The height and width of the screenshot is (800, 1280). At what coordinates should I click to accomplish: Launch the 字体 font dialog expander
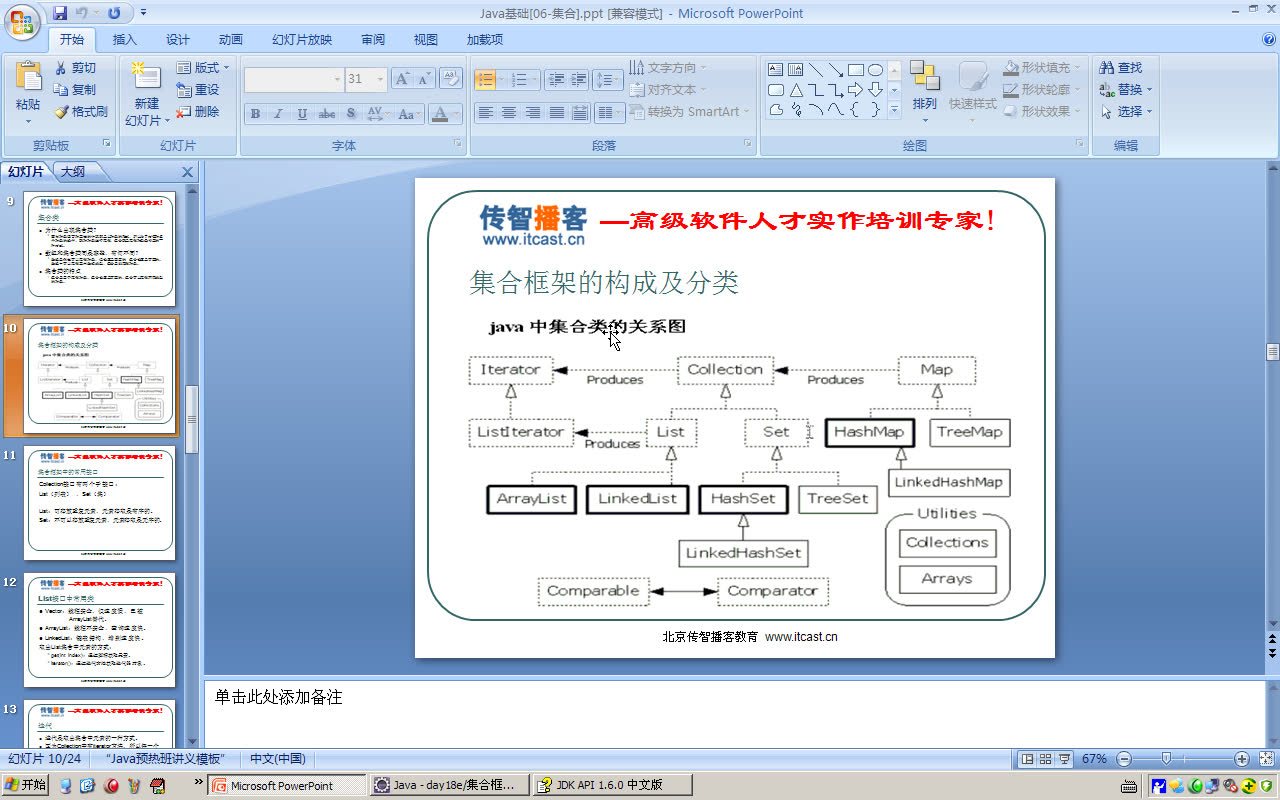[458, 144]
